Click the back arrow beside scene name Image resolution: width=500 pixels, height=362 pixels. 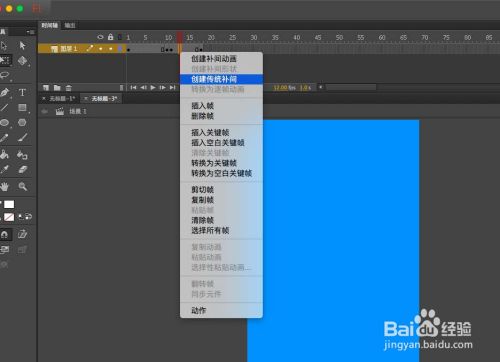click(x=45, y=111)
